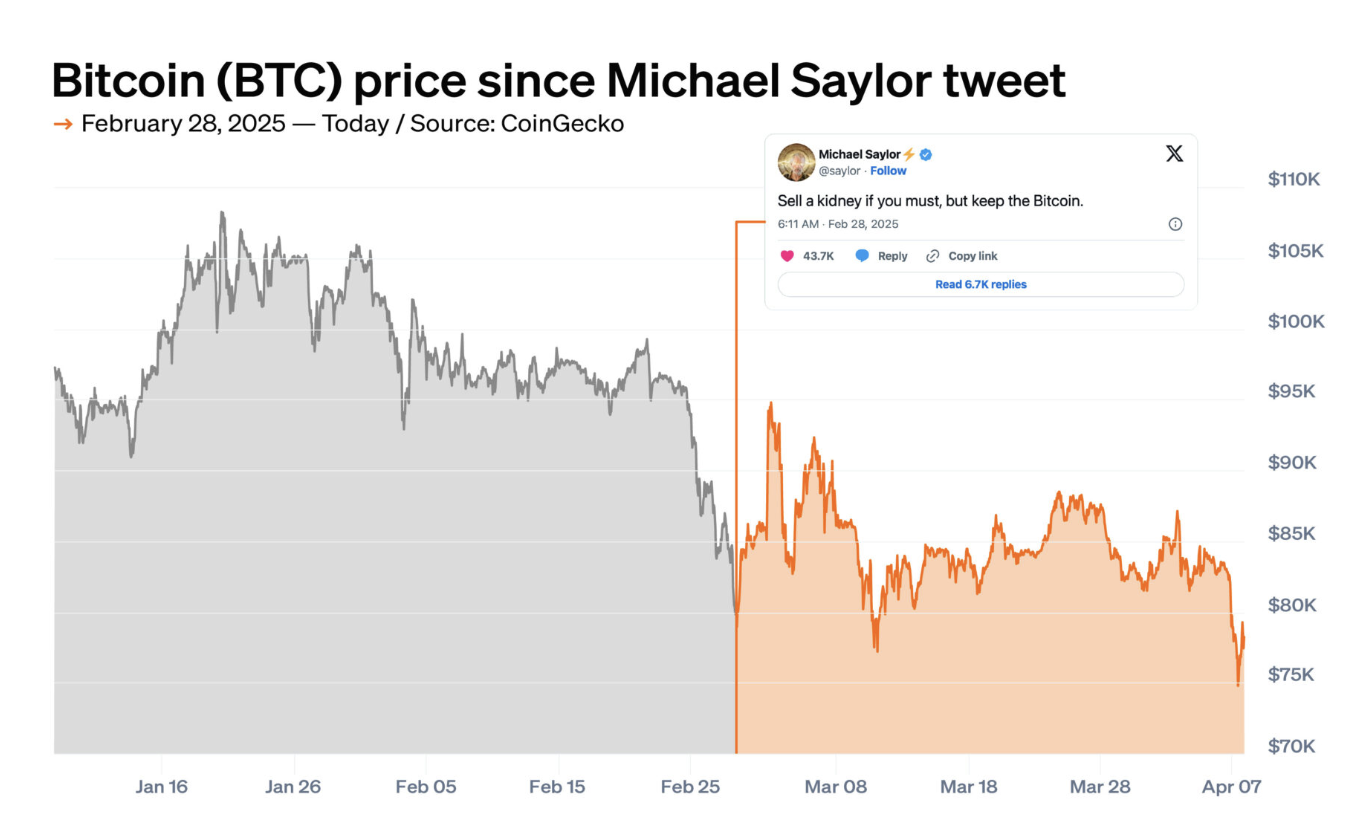Click the @saylor handle
Image resolution: width=1358 pixels, height=838 pixels.
pyautogui.click(x=840, y=171)
